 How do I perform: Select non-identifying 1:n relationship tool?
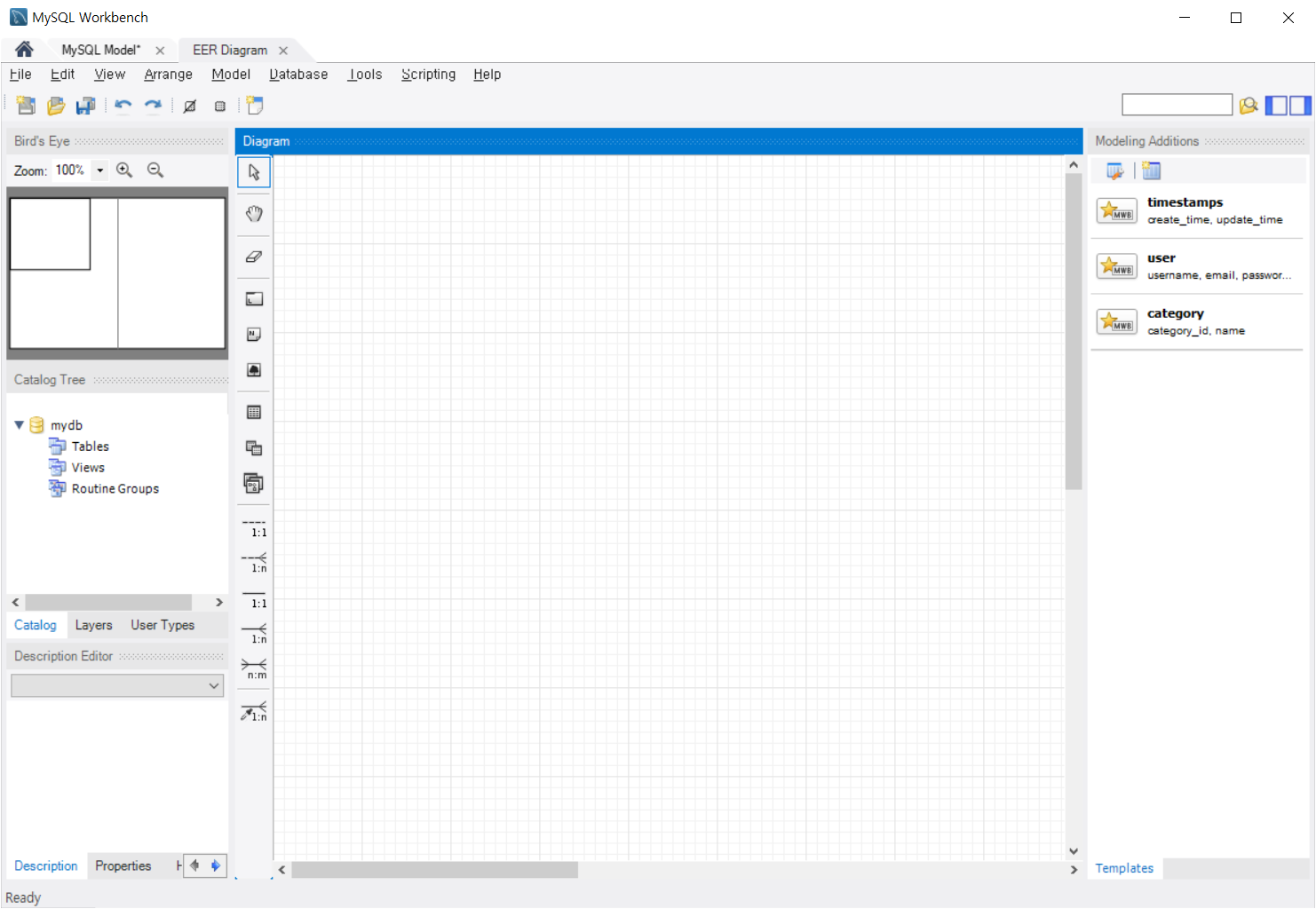click(x=254, y=564)
